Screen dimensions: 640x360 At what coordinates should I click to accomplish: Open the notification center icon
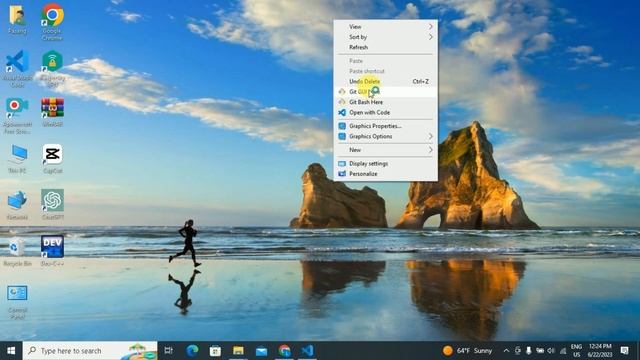coord(624,351)
